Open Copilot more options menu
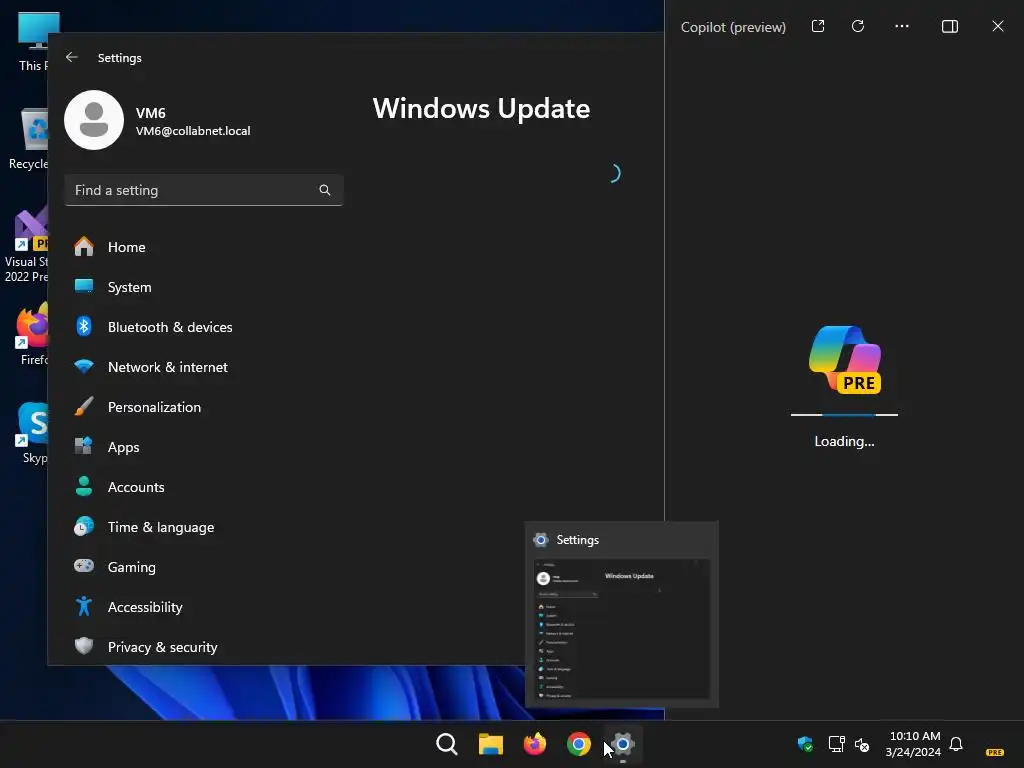The height and width of the screenshot is (768, 1024). pos(902,26)
